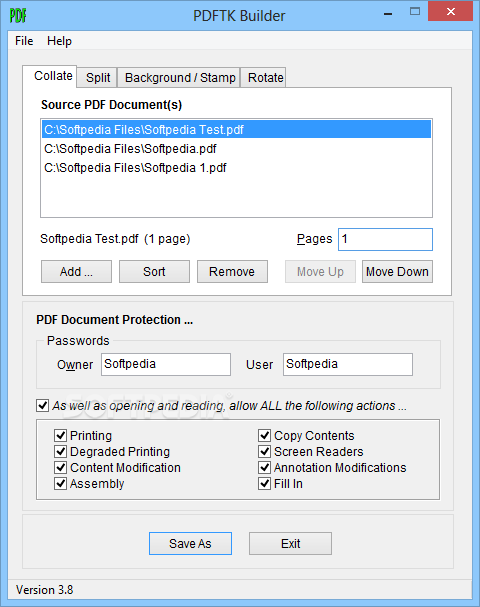Minimize the PDFTK Builder window

coord(388,13)
